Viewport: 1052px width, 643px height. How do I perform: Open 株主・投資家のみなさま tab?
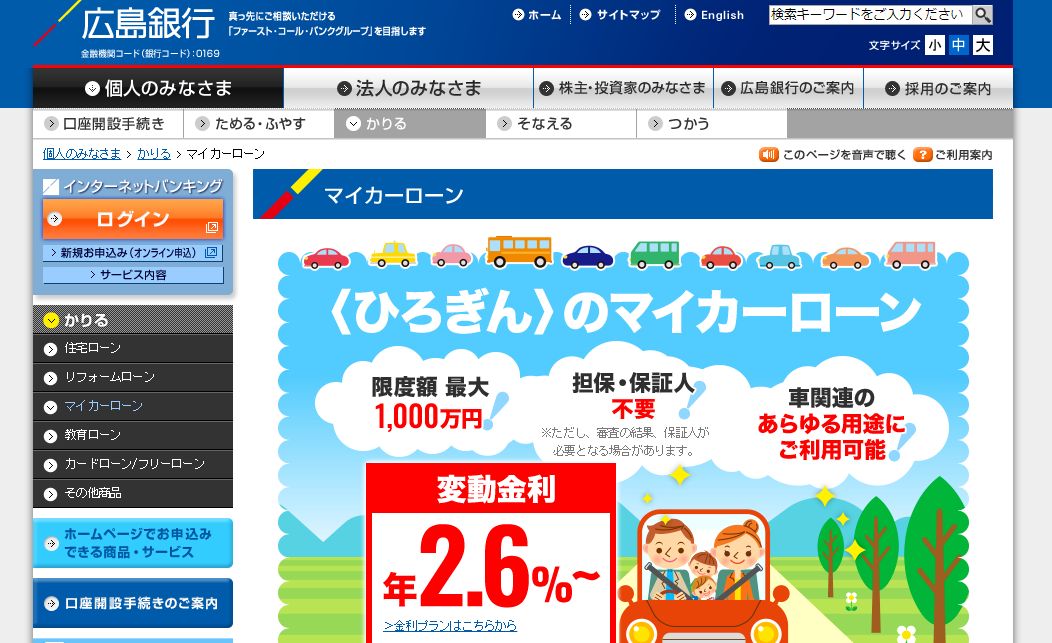[623, 88]
